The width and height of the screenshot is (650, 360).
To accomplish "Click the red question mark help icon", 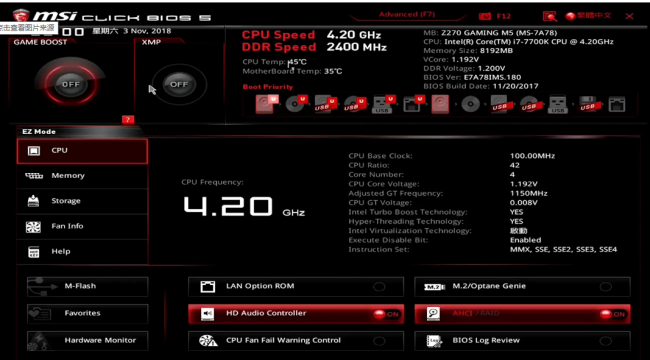I will tap(128, 120).
